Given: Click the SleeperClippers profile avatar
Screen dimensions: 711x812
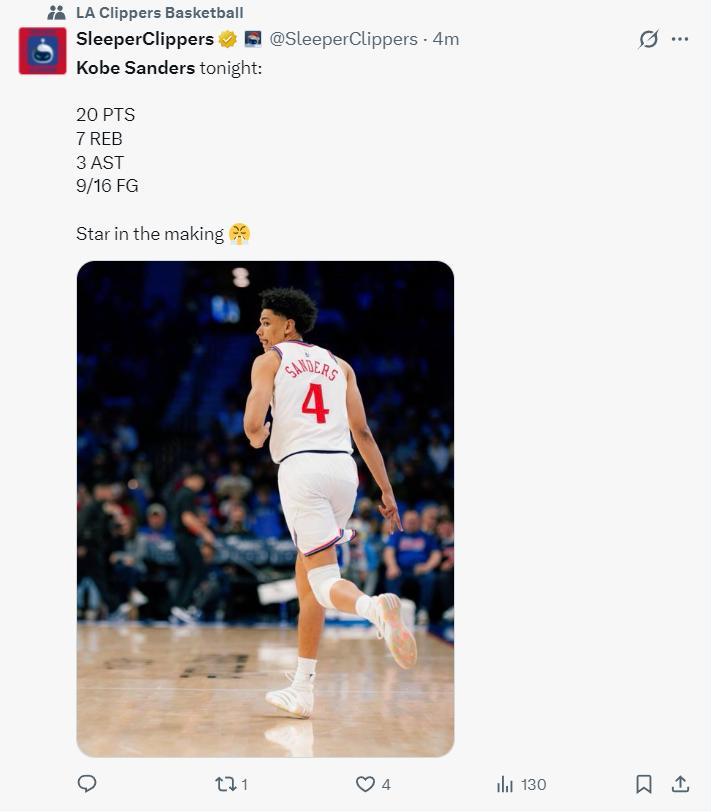Looking at the screenshot, I should (42, 51).
